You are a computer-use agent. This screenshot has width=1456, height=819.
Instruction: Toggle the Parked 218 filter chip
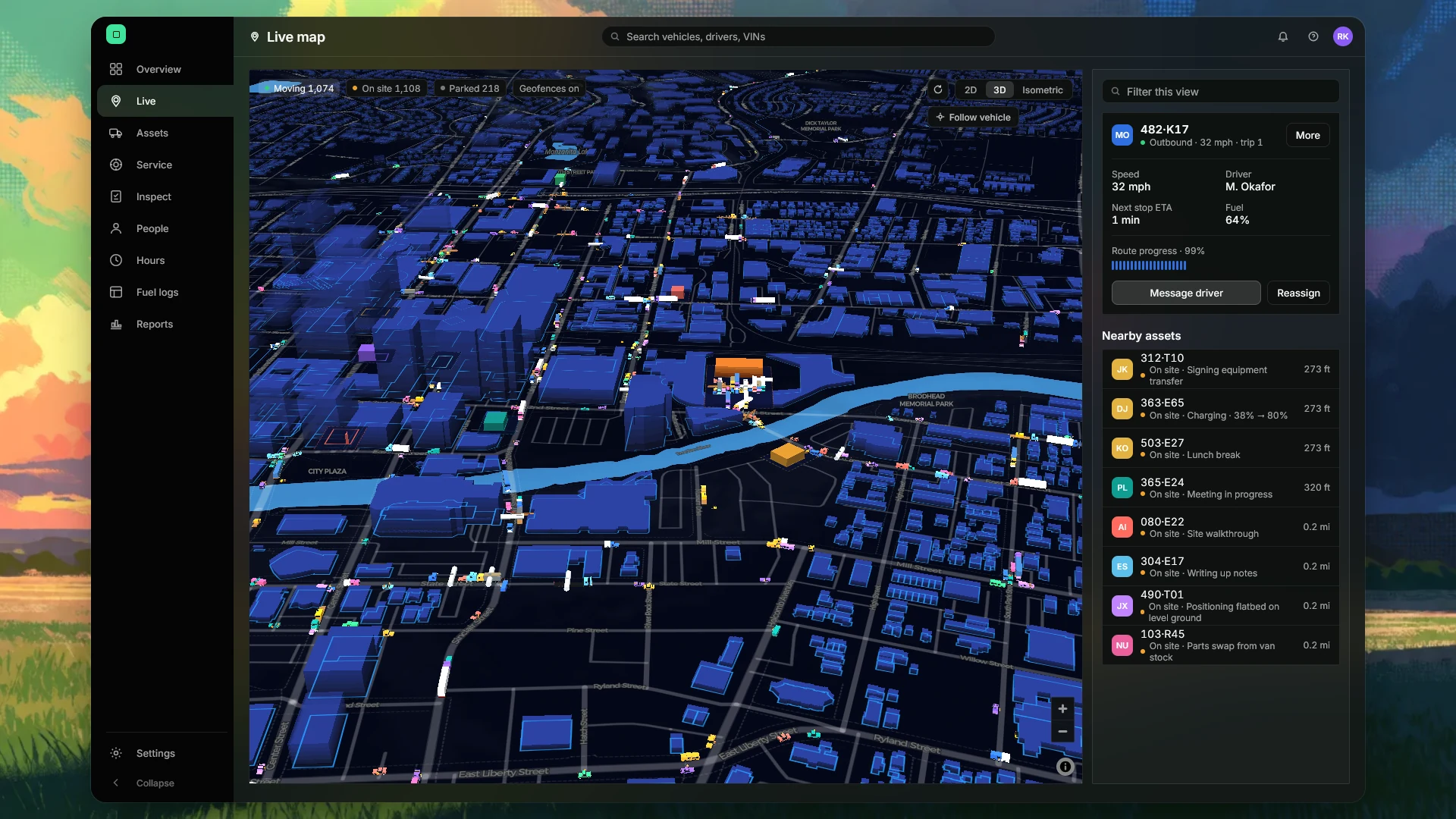coord(470,88)
